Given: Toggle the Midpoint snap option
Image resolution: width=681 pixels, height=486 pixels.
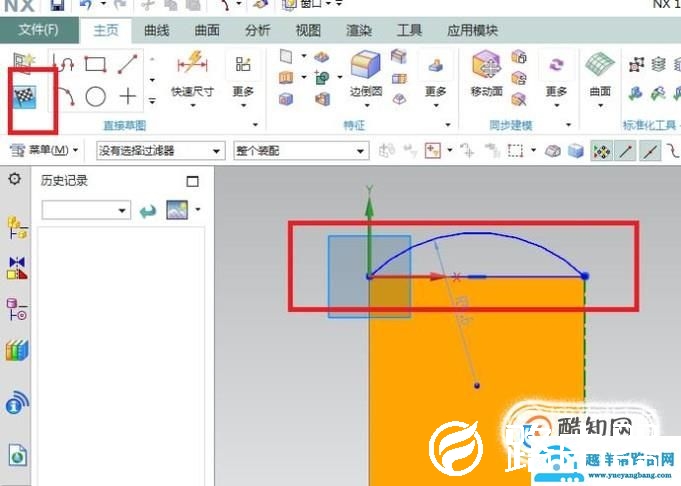Looking at the screenshot, I should tap(650, 151).
